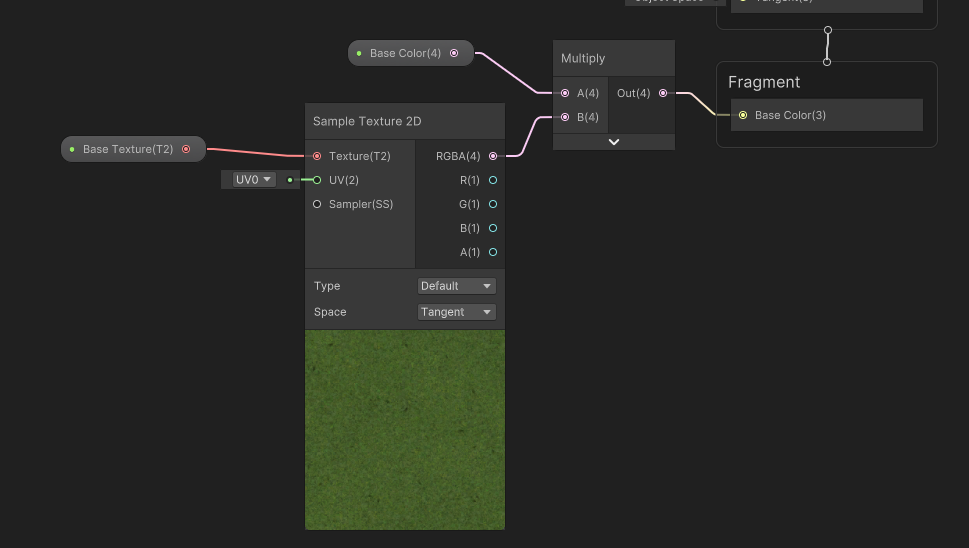Screen dimensions: 969x548
Task: Open the UV0 channel dropdown
Action: coord(254,180)
